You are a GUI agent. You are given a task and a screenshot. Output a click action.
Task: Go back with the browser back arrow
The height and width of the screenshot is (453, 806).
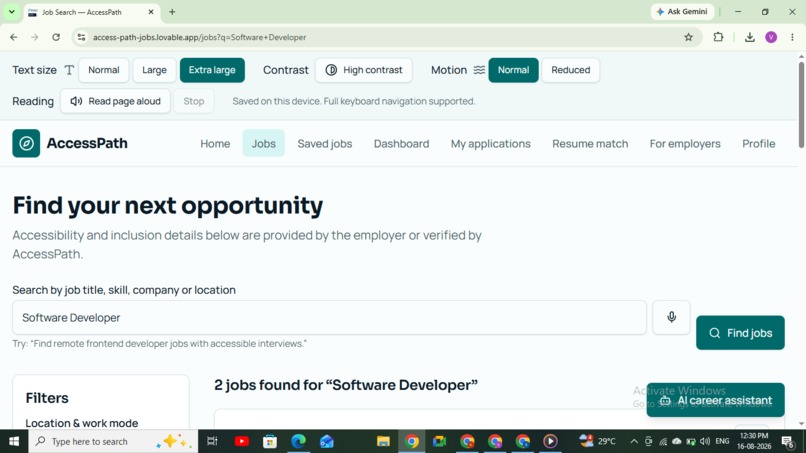coord(14,37)
